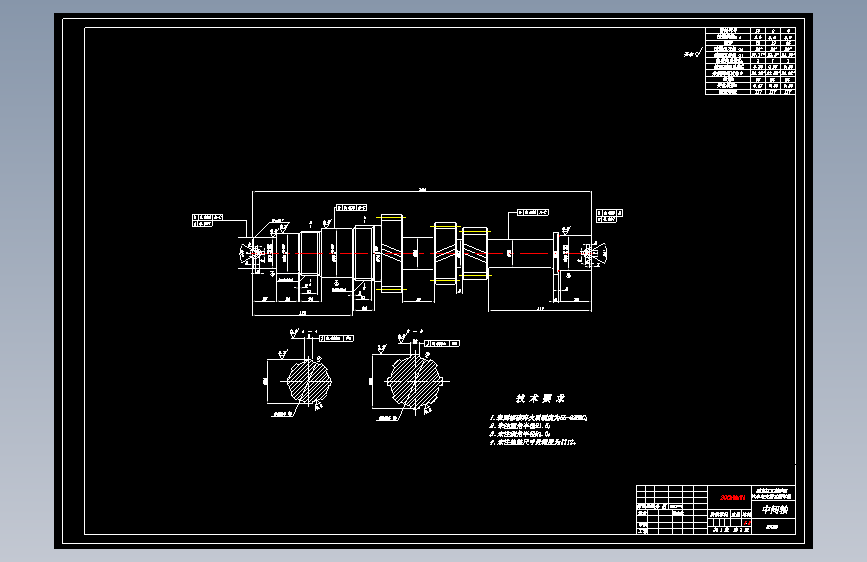Select the 中间轴 title in title block
867x562 pixels.
coord(774,509)
